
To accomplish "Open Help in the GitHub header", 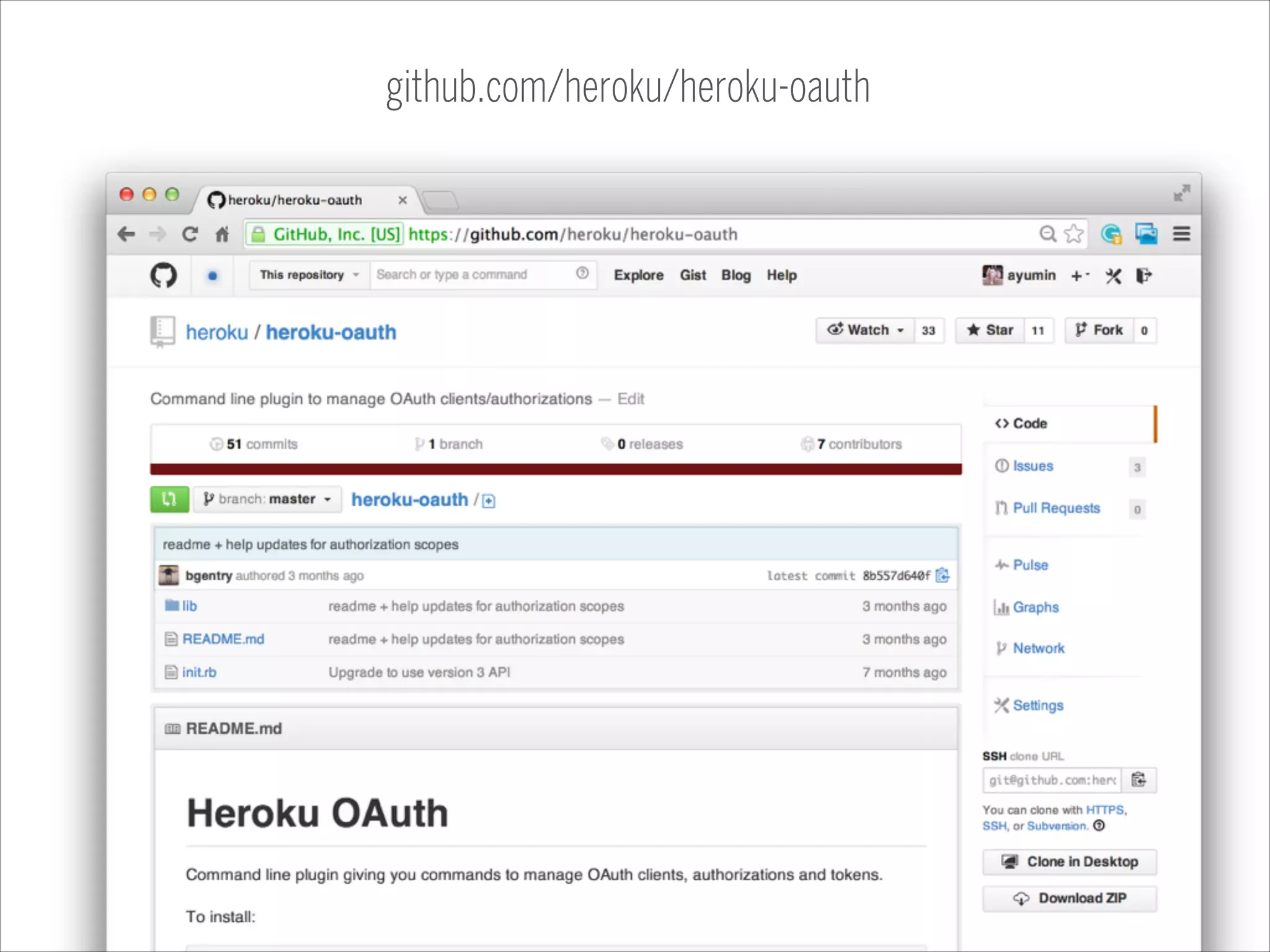I will point(781,275).
